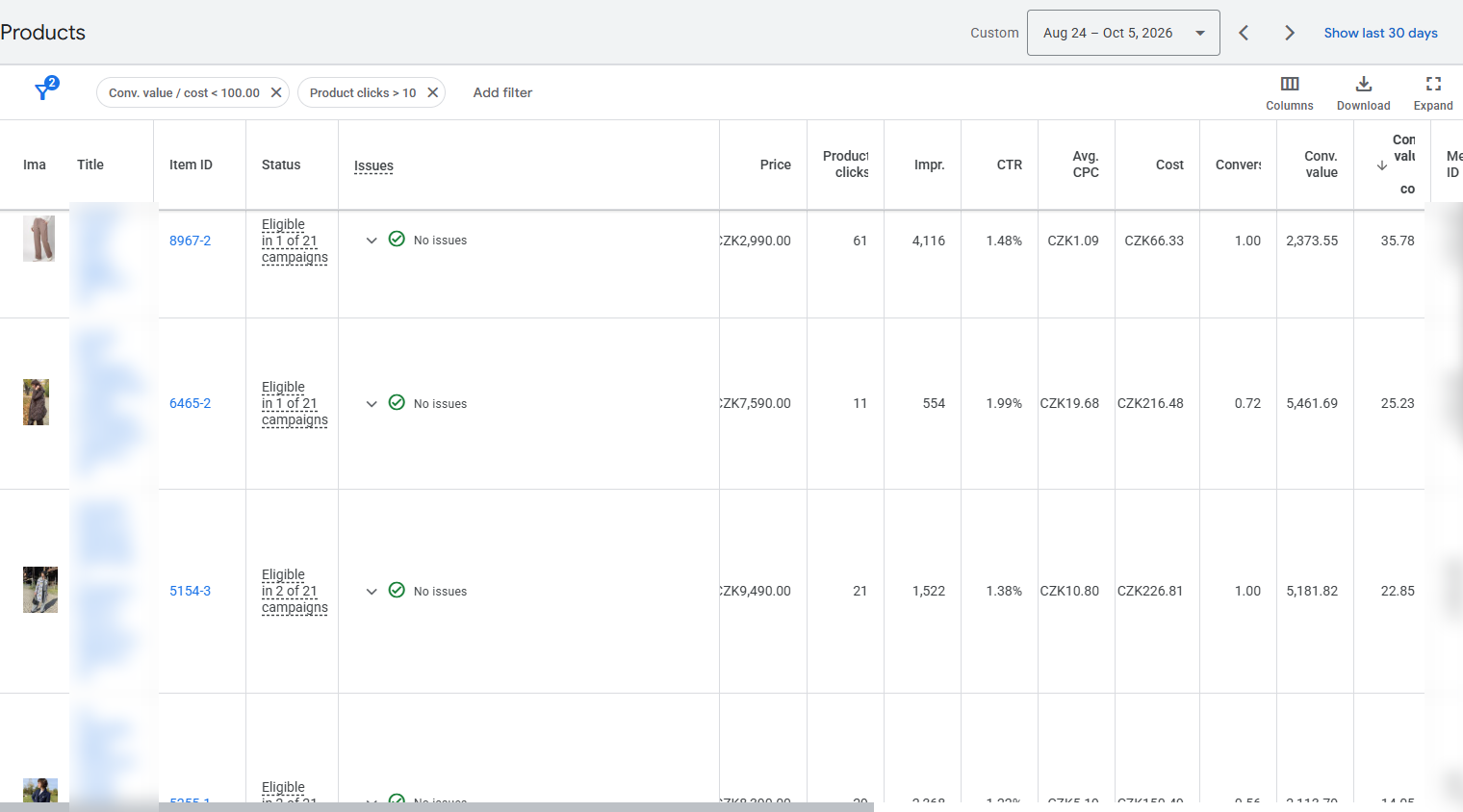The width and height of the screenshot is (1463, 812).
Task: Click the sort descending arrow on Conv. value / cost
Action: click(x=1382, y=165)
